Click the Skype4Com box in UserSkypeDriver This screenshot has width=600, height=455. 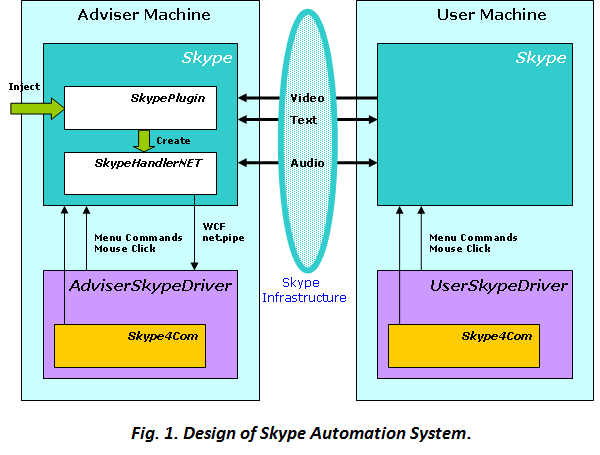[x=464, y=346]
